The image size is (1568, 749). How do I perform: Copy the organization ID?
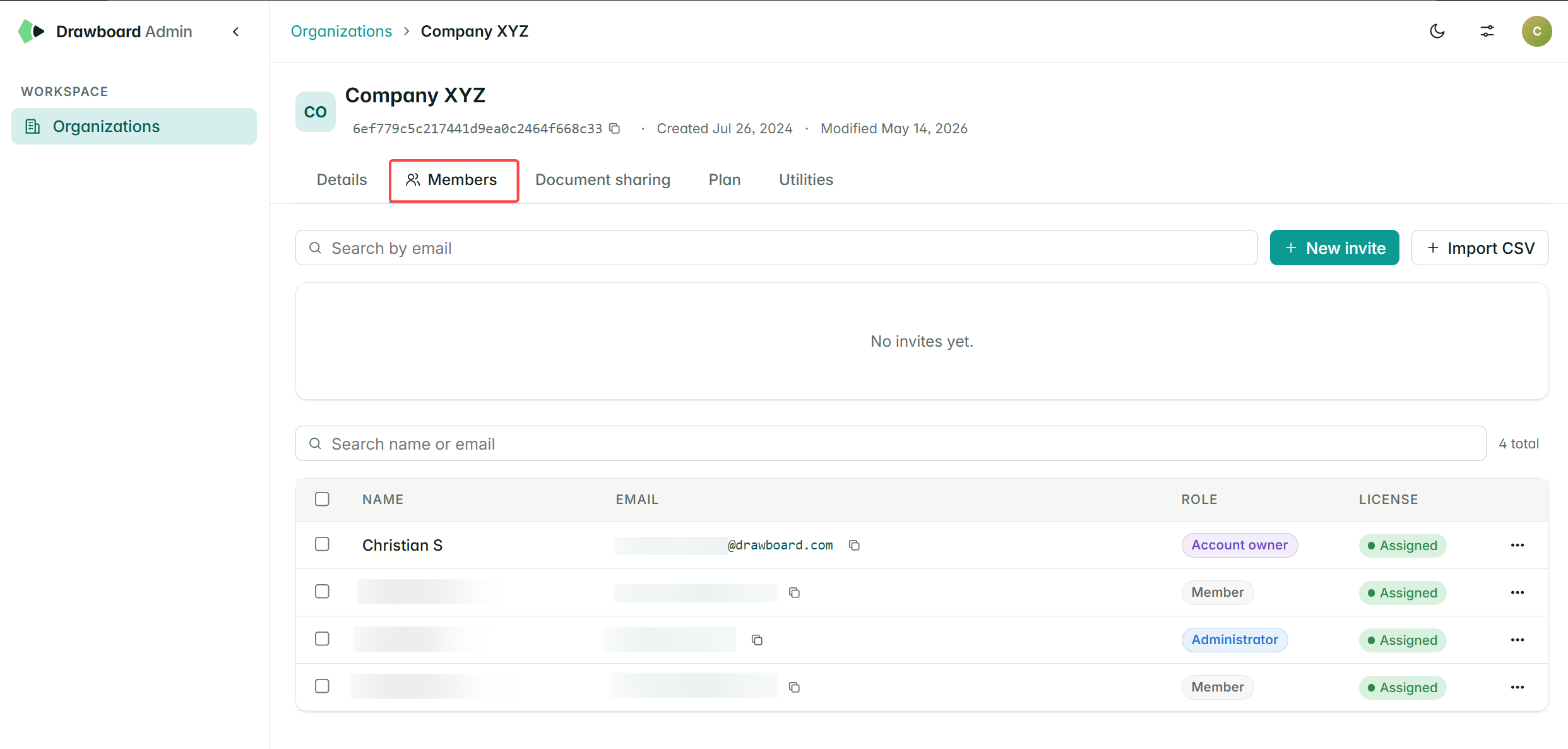coord(615,128)
